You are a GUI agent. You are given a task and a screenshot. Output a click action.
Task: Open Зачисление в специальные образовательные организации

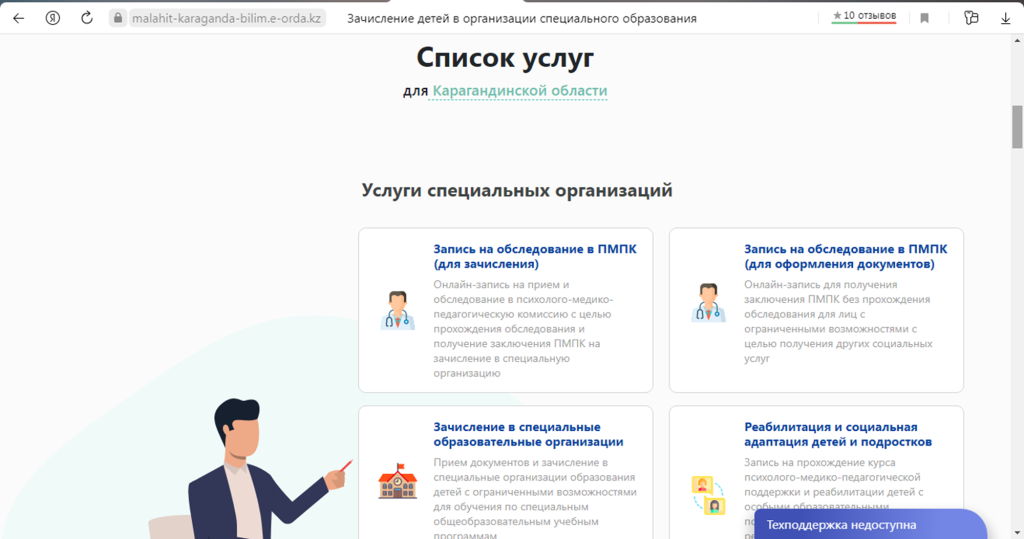[x=528, y=434]
